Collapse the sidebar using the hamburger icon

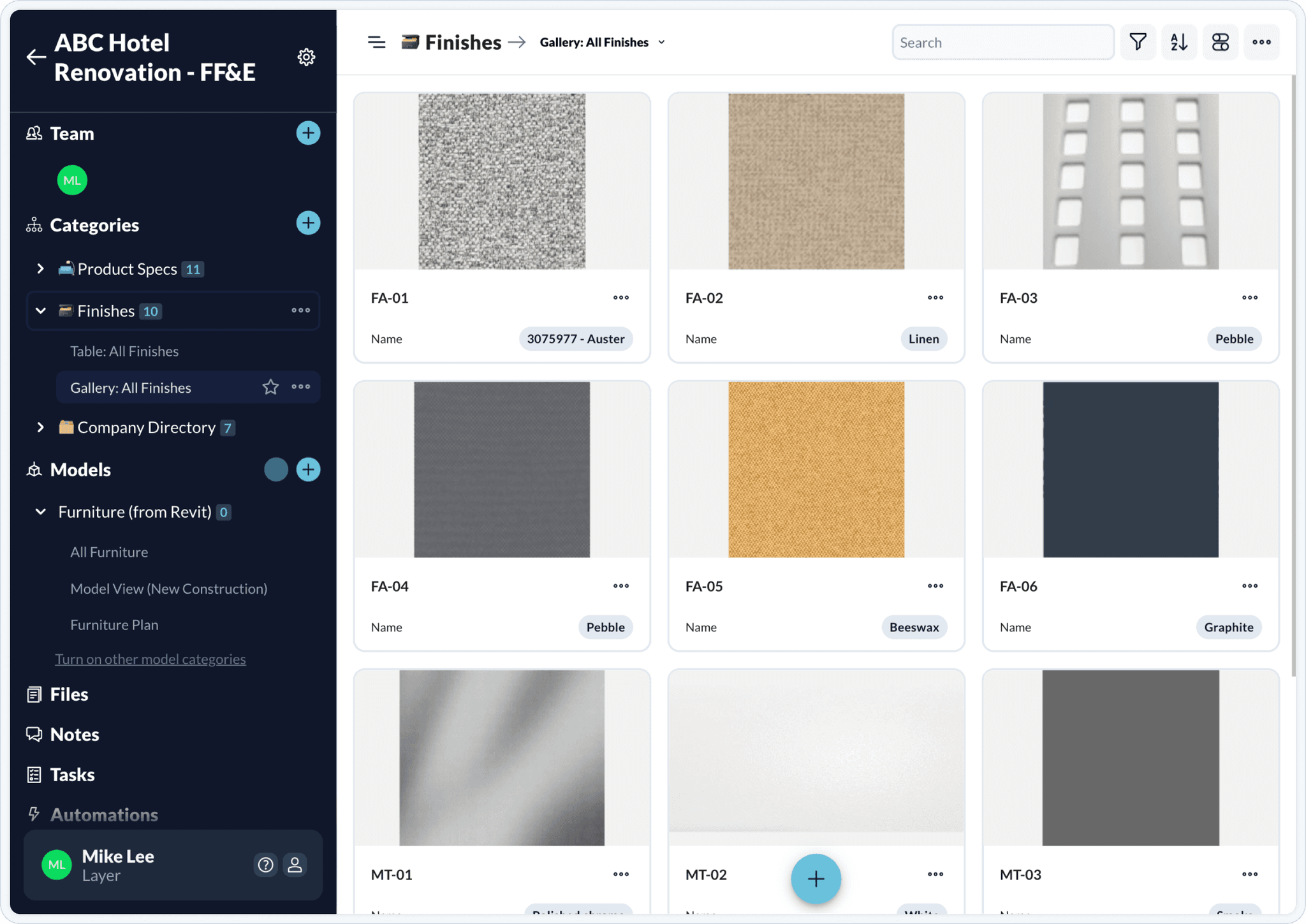(x=377, y=42)
